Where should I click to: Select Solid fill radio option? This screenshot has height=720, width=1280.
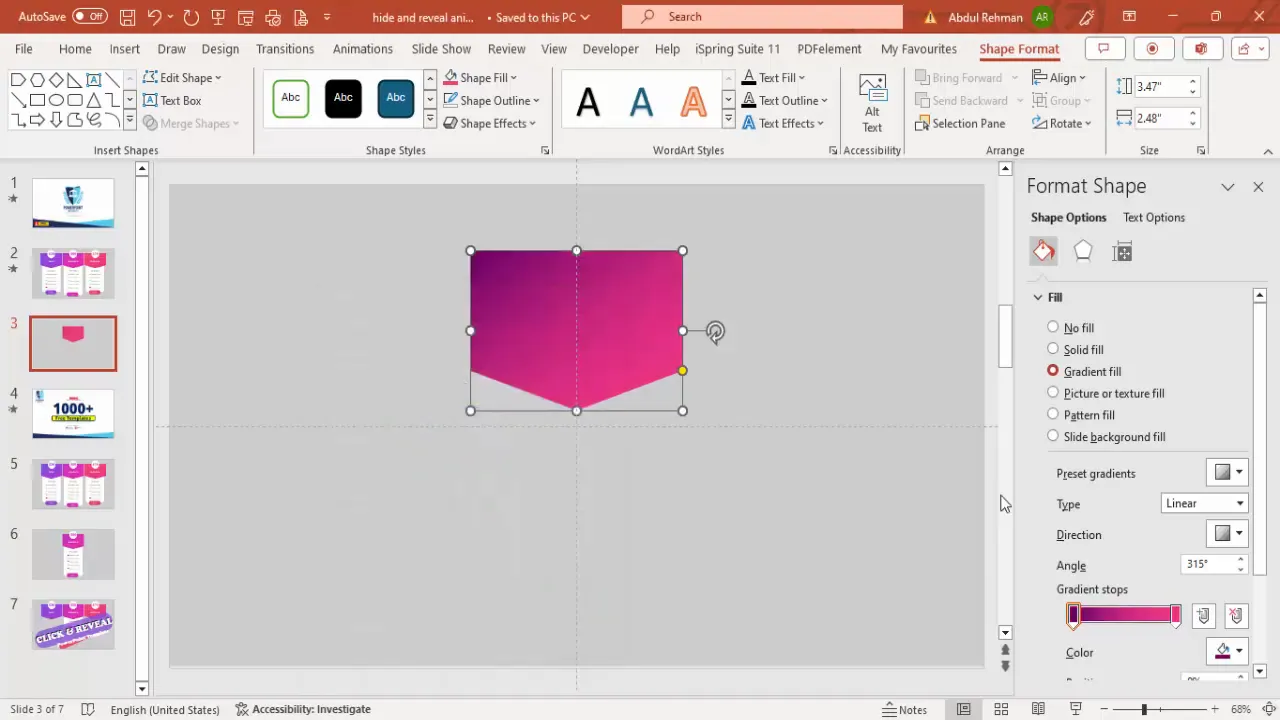tap(1053, 349)
